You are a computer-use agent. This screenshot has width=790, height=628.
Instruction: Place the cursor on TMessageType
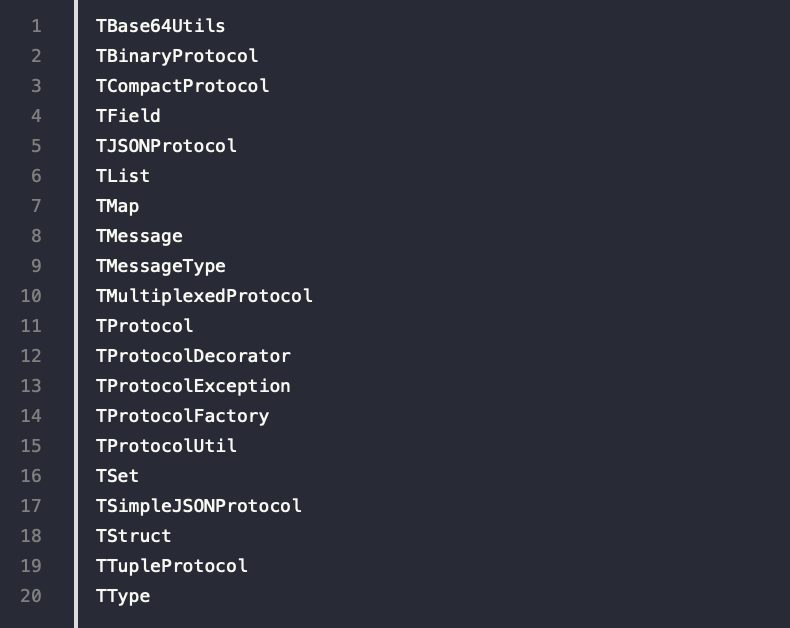coord(161,266)
